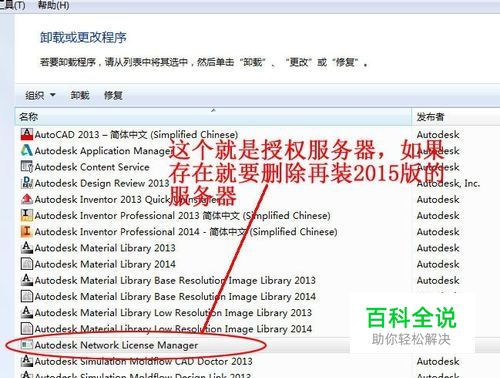Click the Autodesk Design Review 2013 icon

pos(27,183)
